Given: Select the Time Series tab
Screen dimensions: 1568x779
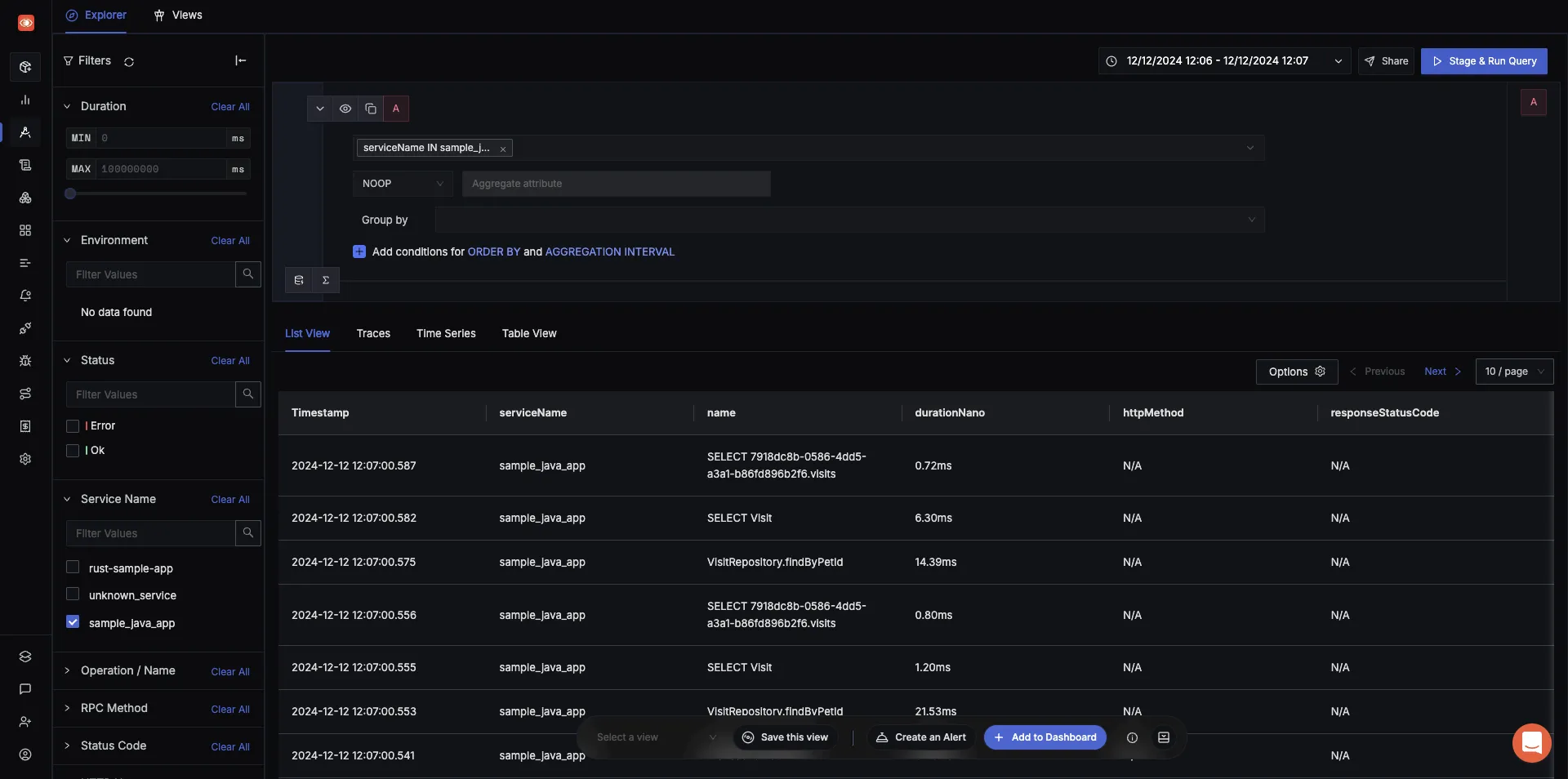Looking at the screenshot, I should pyautogui.click(x=446, y=333).
